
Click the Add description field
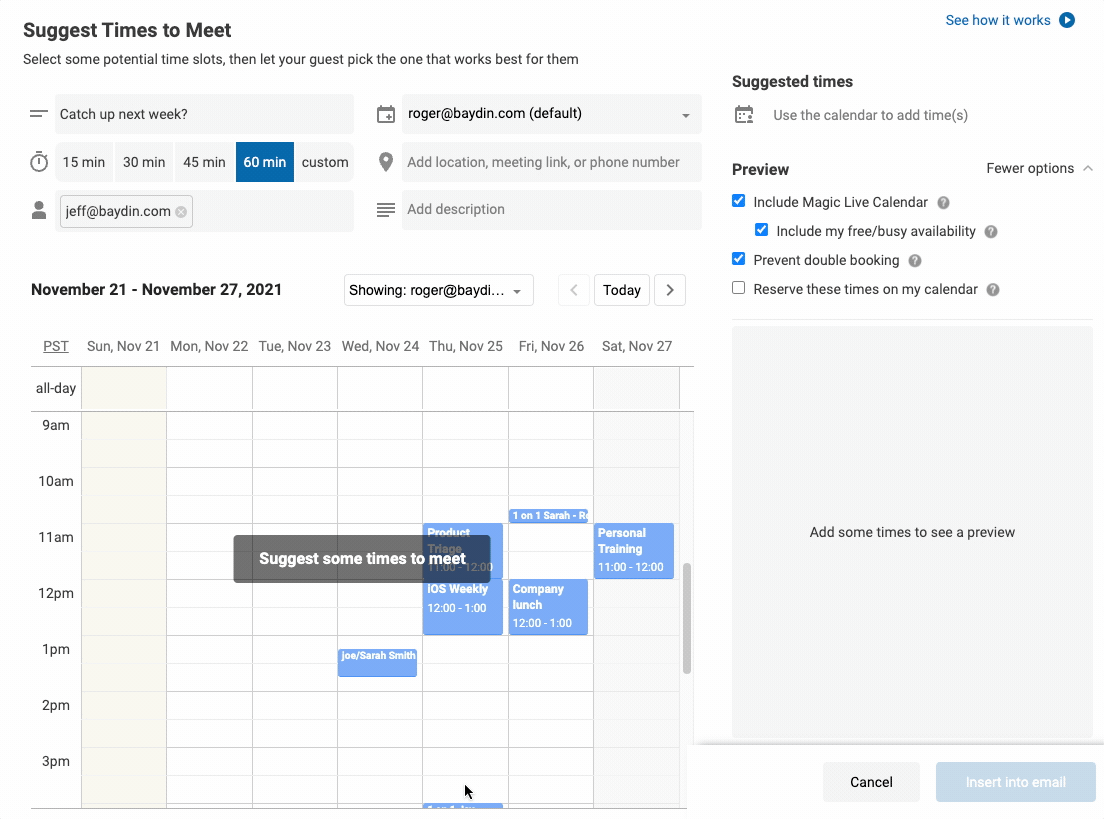coord(551,210)
